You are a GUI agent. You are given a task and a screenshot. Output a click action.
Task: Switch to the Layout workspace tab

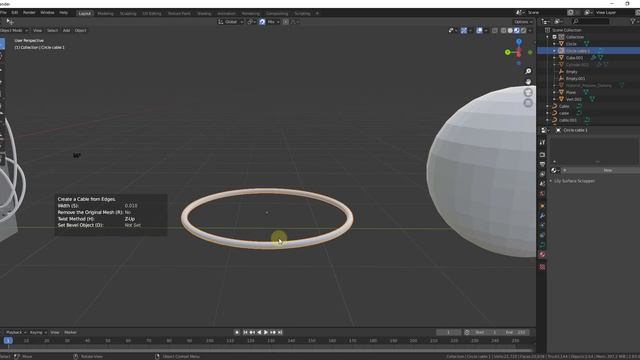click(x=84, y=13)
